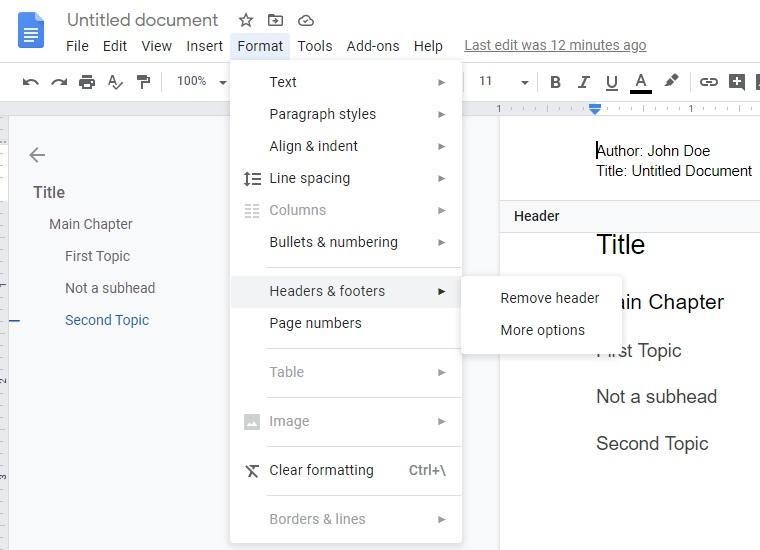Jump to Main Chapter in outline
Screen dimensions: 760x550
click(x=90, y=224)
